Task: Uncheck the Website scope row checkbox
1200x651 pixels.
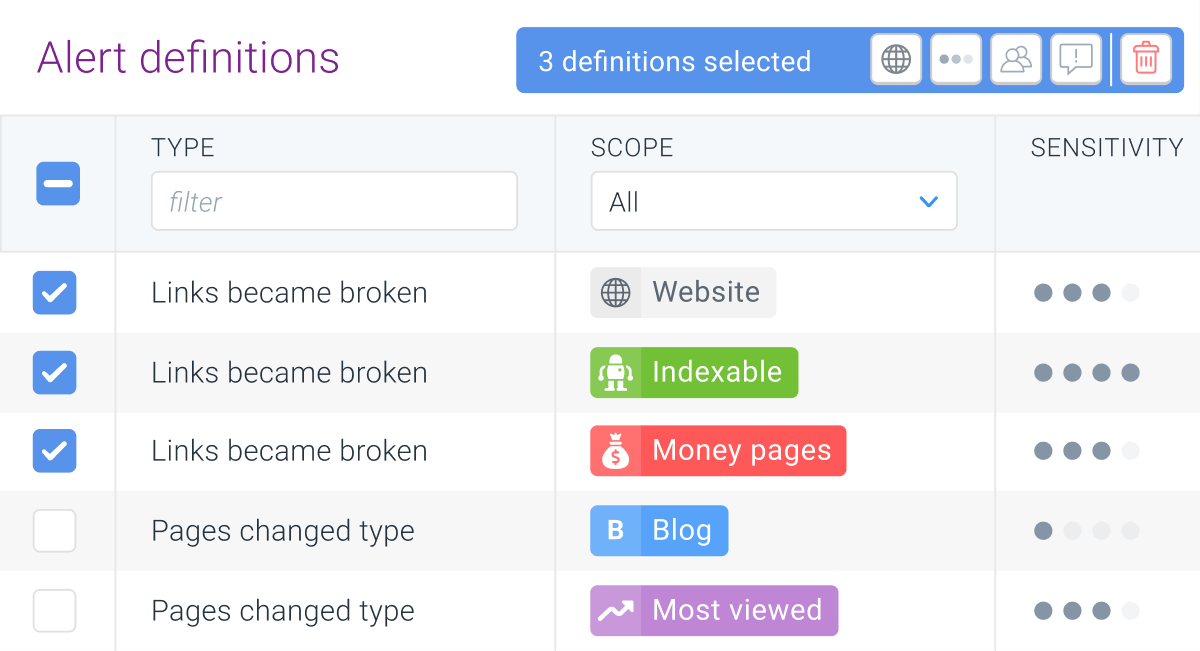Action: pyautogui.click(x=54, y=293)
